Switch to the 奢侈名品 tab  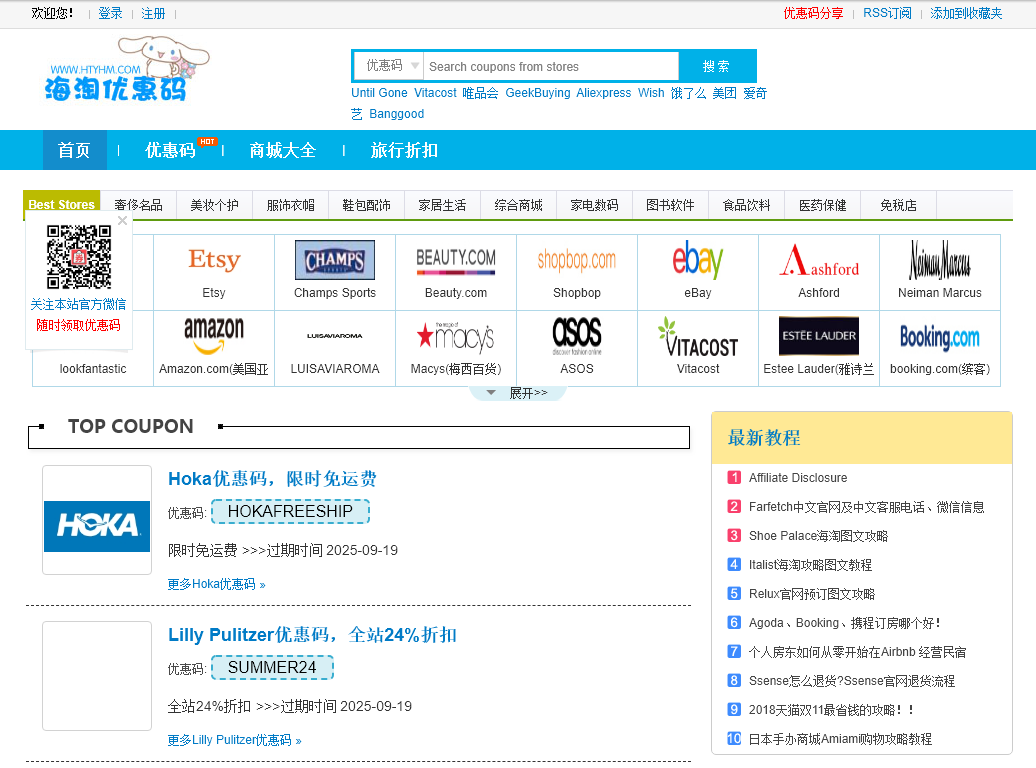(138, 205)
